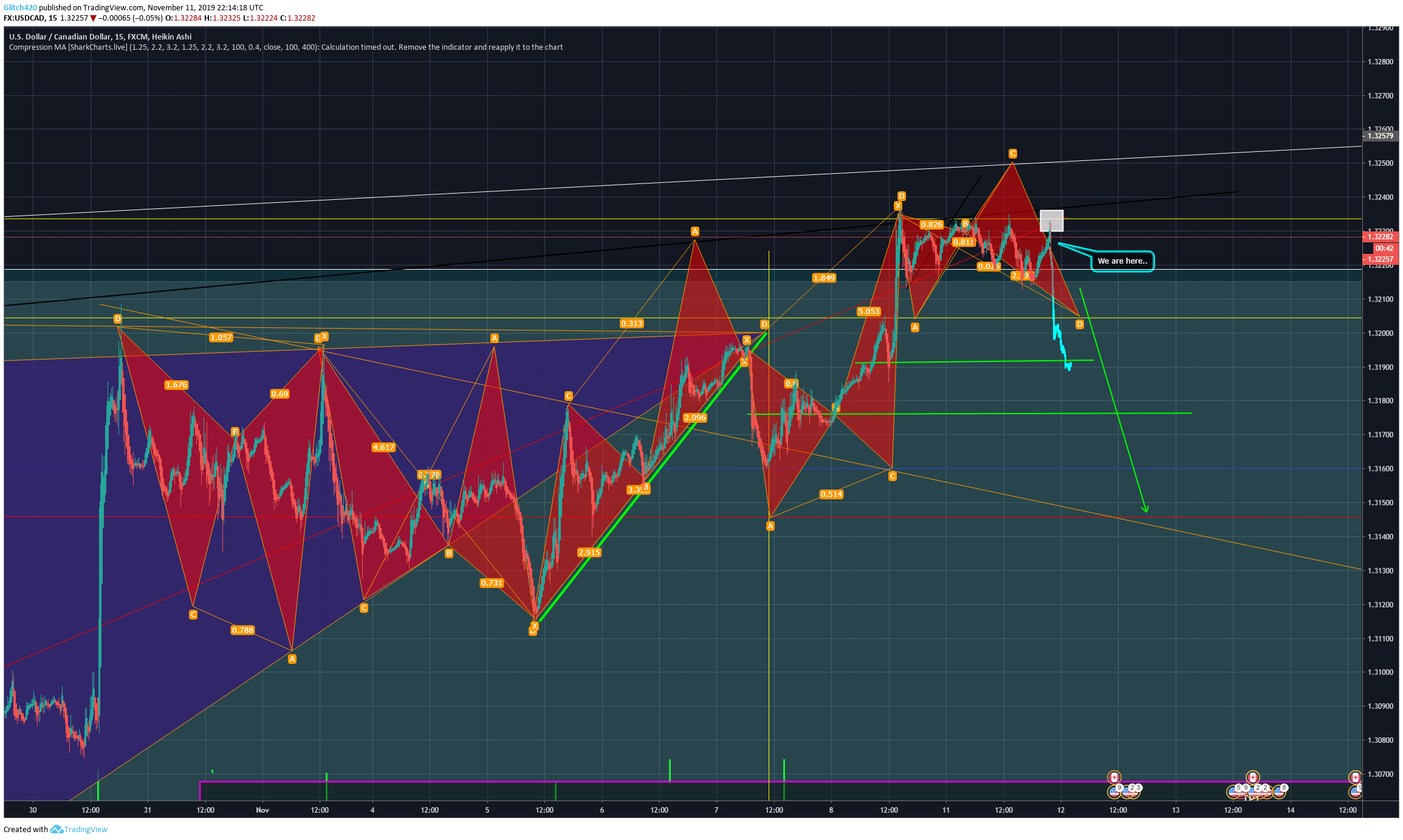Image resolution: width=1403 pixels, height=840 pixels.
Task: Click the red 1.32257 last price label
Action: [1381, 259]
